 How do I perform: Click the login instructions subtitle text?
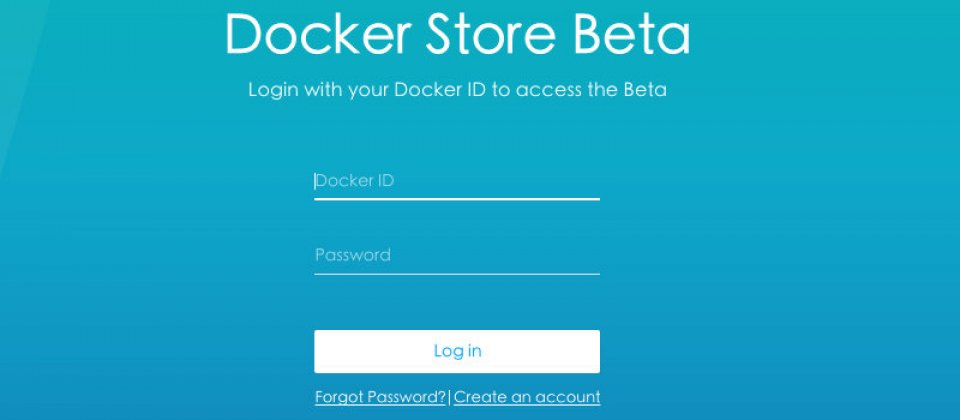pos(457,90)
